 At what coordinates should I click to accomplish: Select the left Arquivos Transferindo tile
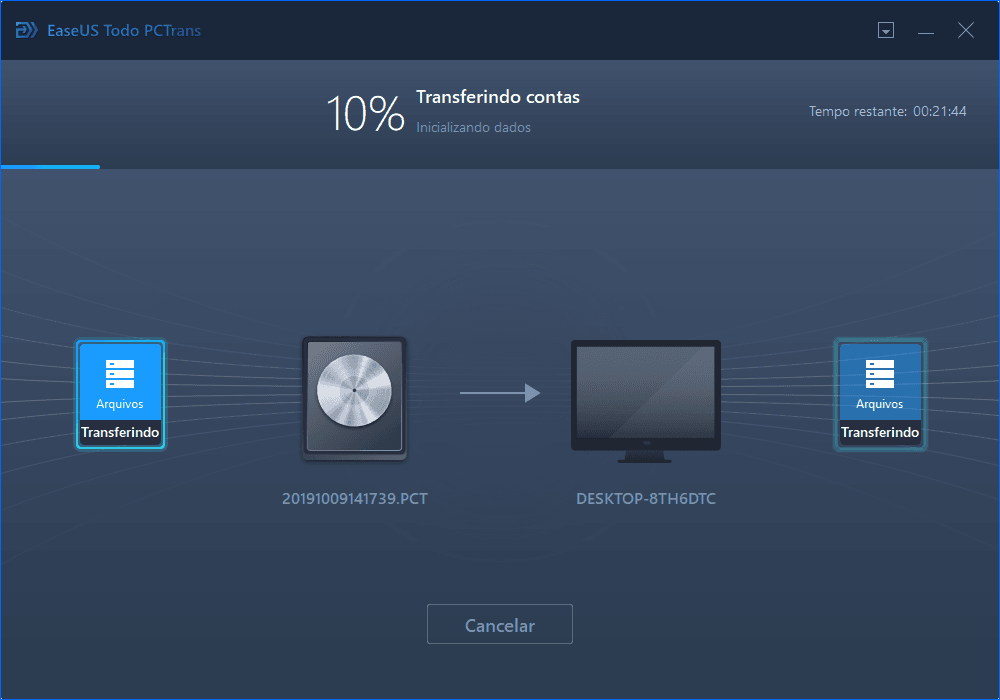pos(120,395)
